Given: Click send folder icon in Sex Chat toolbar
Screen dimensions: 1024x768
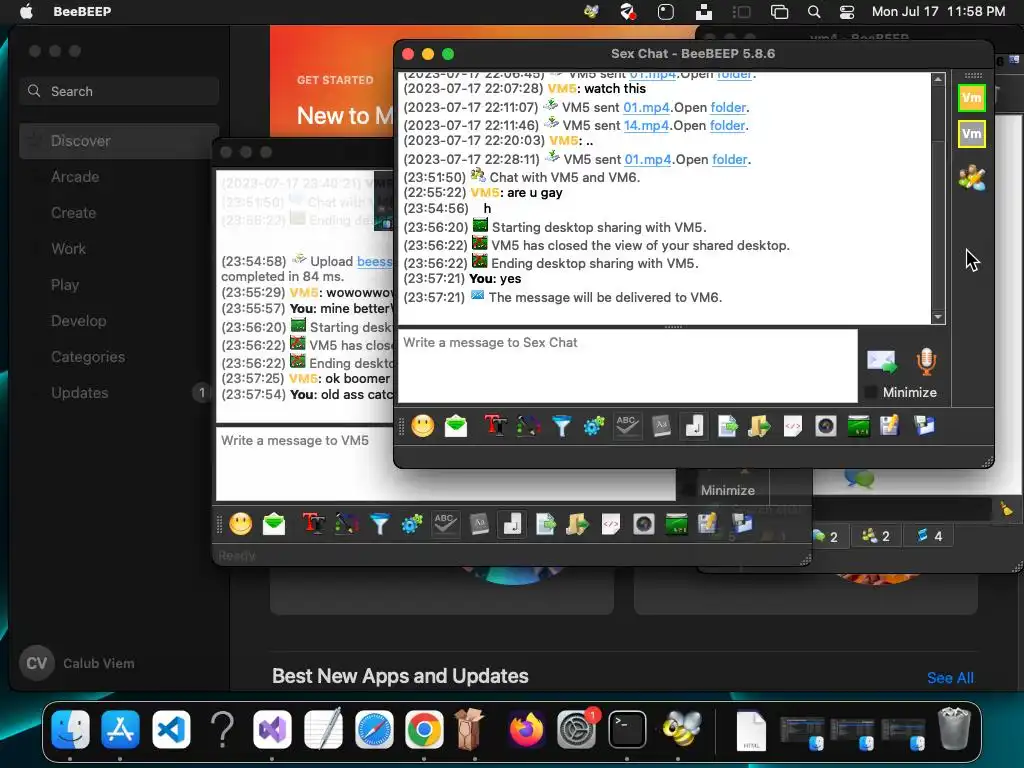Looking at the screenshot, I should click(760, 426).
